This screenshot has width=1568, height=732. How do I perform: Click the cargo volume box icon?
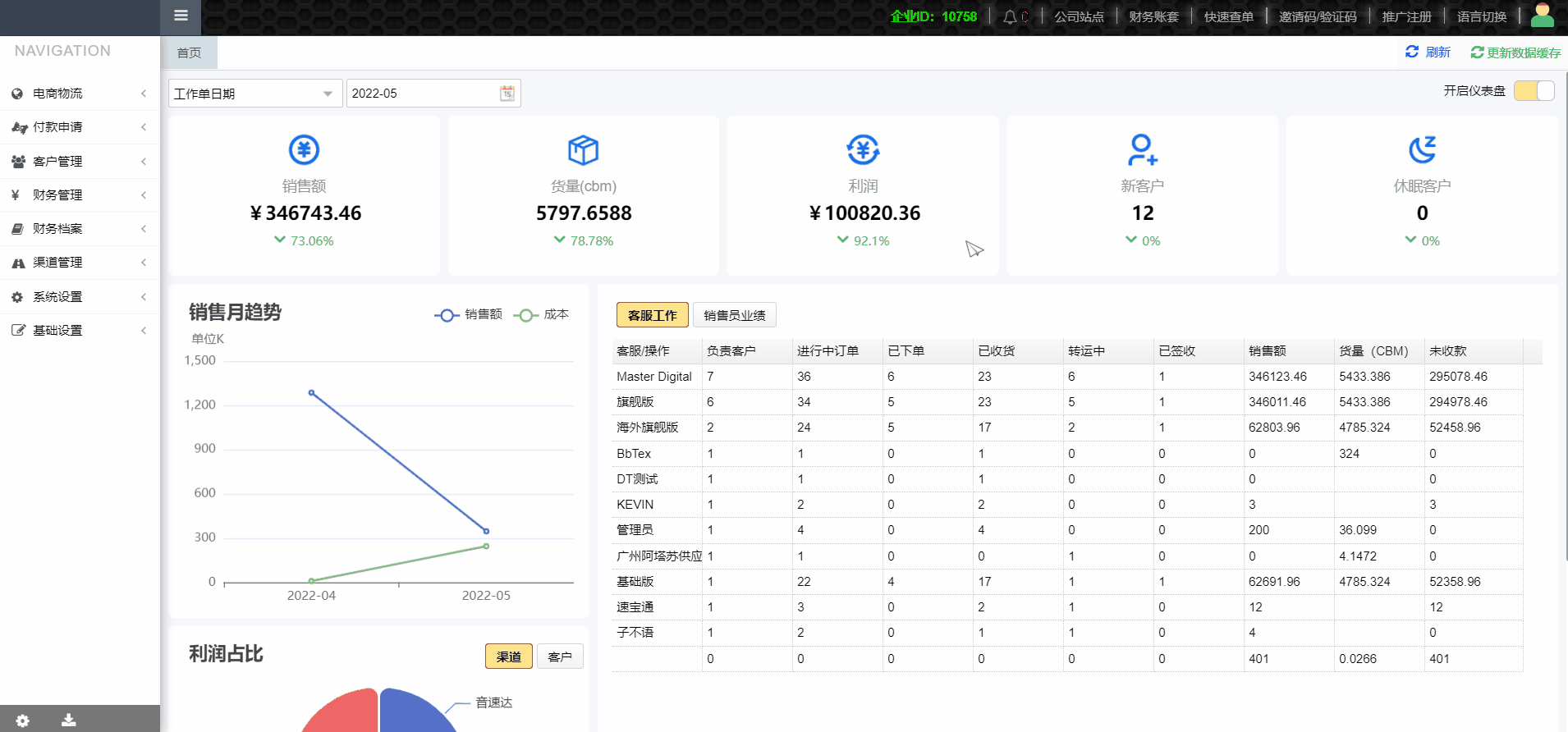point(583,150)
